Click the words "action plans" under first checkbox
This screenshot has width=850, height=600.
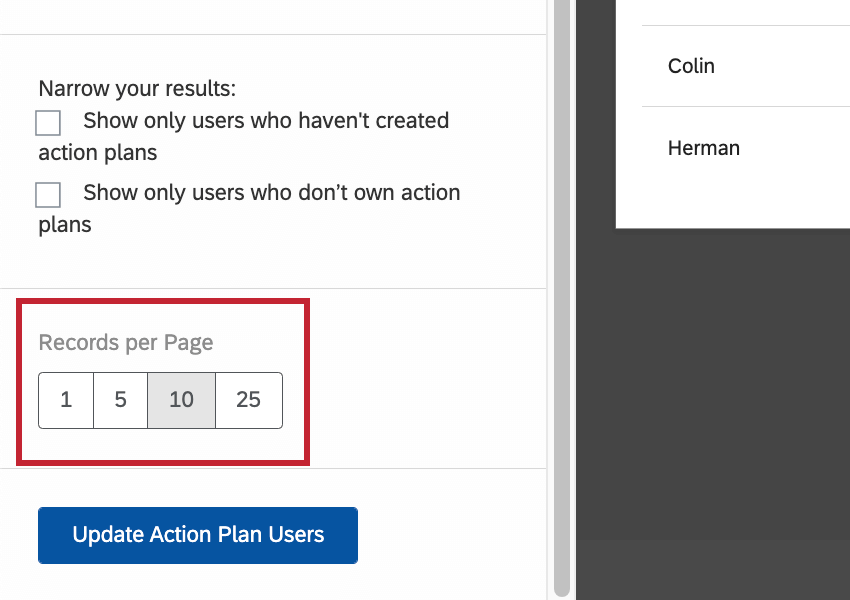[x=98, y=153]
